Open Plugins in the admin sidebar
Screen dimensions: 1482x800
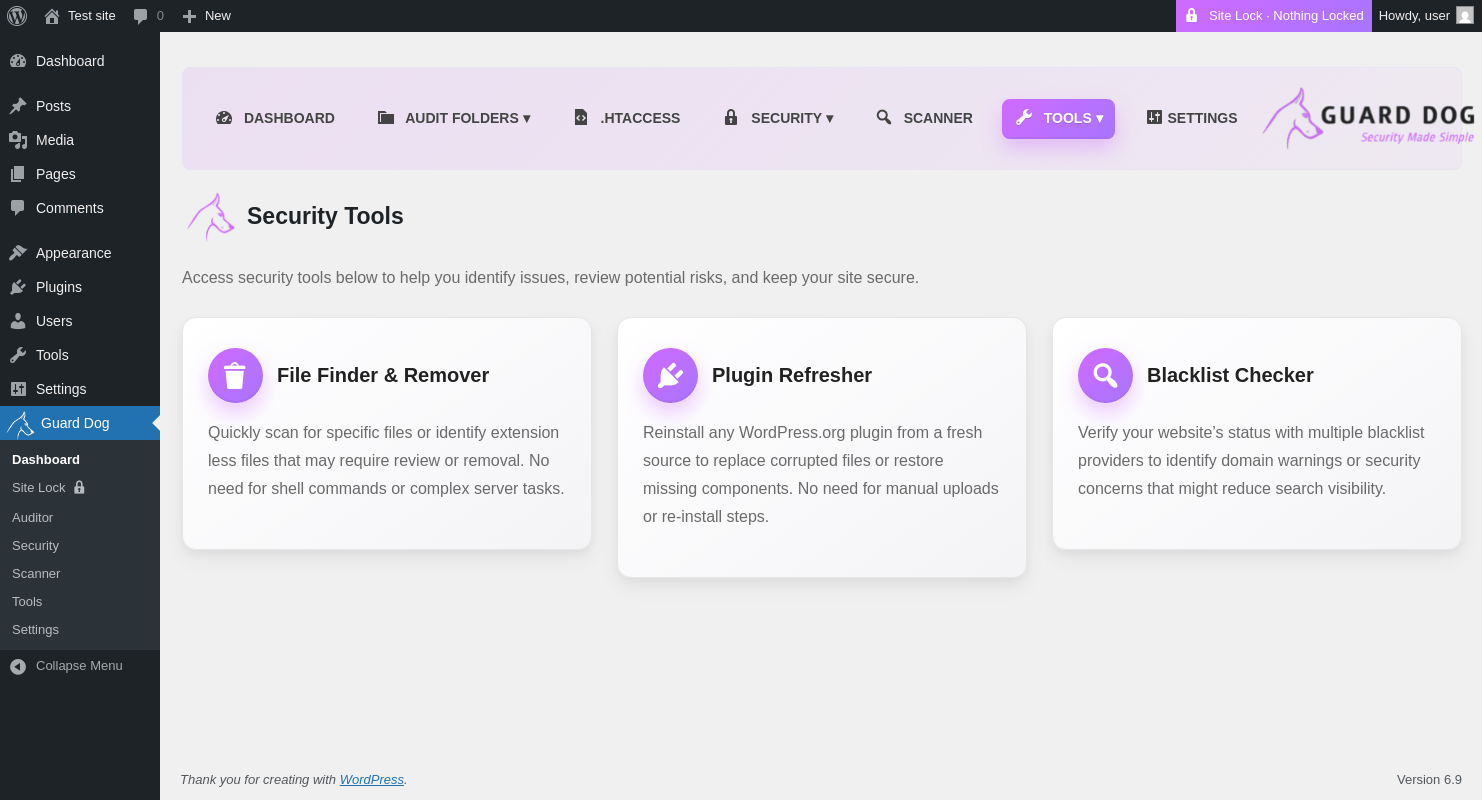80,287
